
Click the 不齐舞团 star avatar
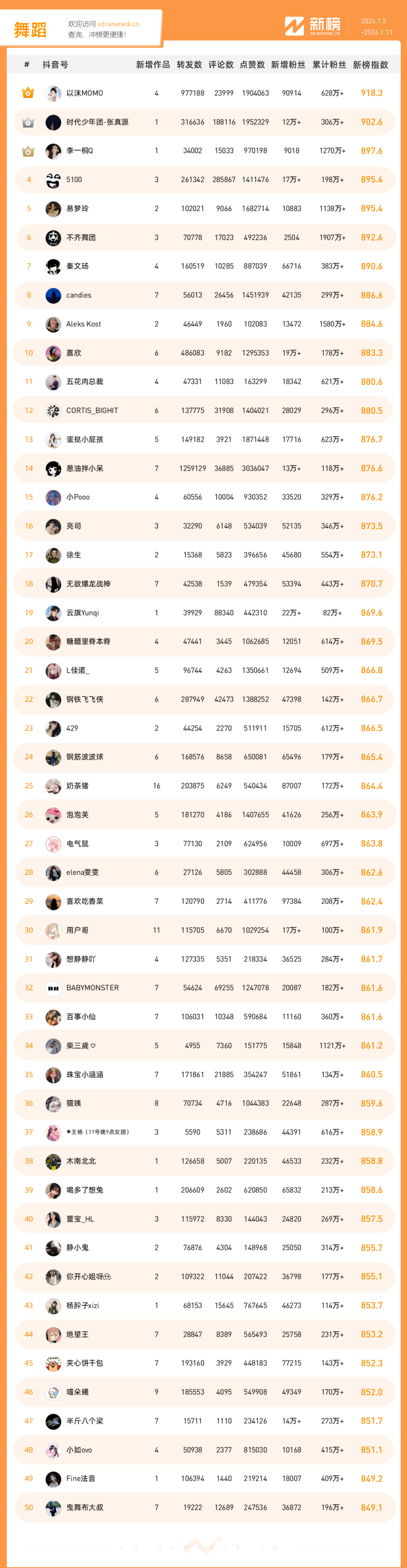[54, 237]
